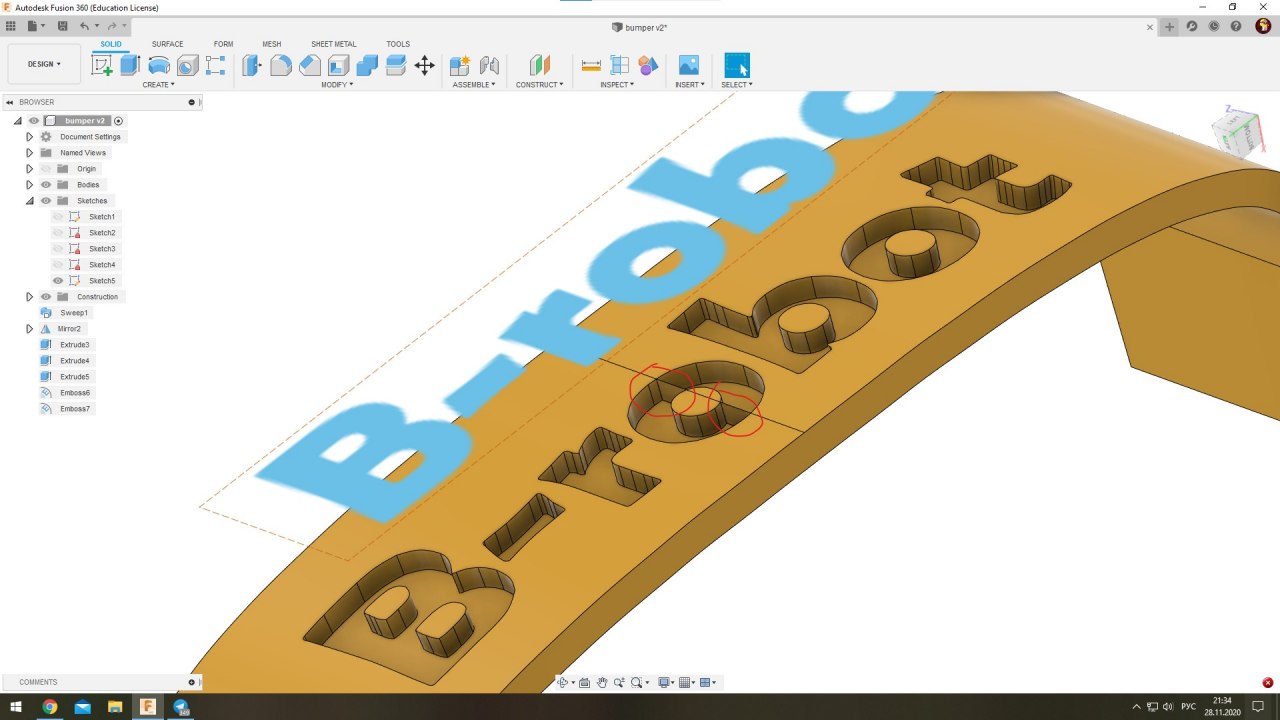Expand Document Settings node
The width and height of the screenshot is (1280, 720).
29,137
